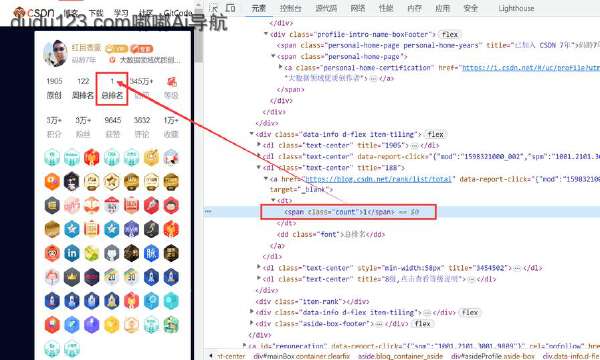Select the 元素 tab in DevTools

point(259,8)
